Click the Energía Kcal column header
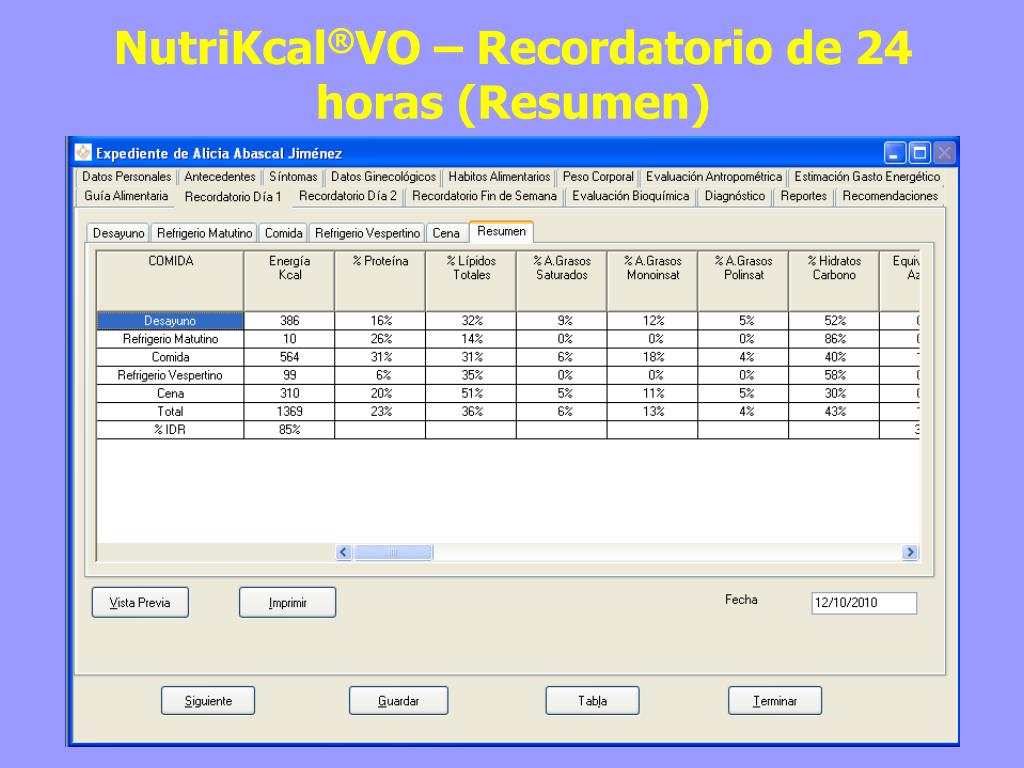Image resolution: width=1024 pixels, height=768 pixels. pos(289,281)
